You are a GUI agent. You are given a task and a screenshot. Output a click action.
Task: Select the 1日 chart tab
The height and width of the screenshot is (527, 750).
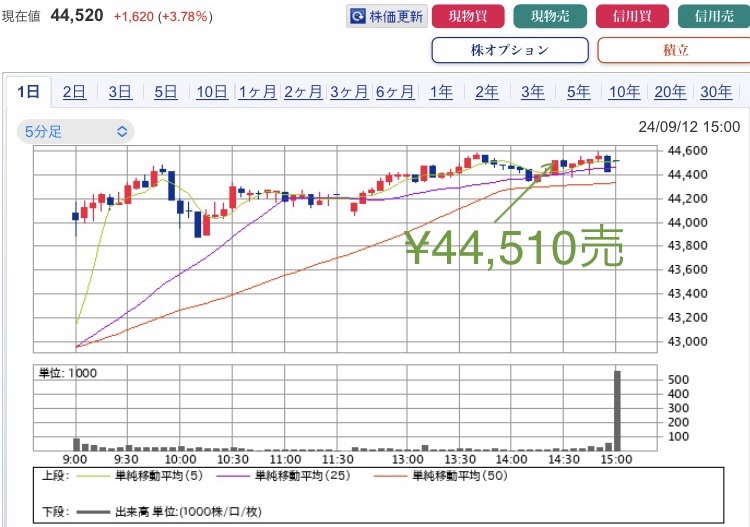click(29, 91)
